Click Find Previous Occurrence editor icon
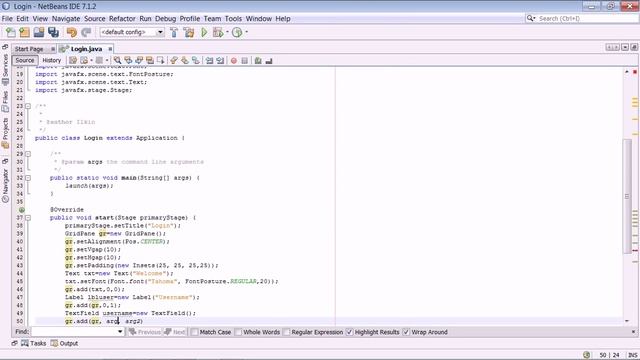Viewport: 640px width, 360px height. point(128,60)
